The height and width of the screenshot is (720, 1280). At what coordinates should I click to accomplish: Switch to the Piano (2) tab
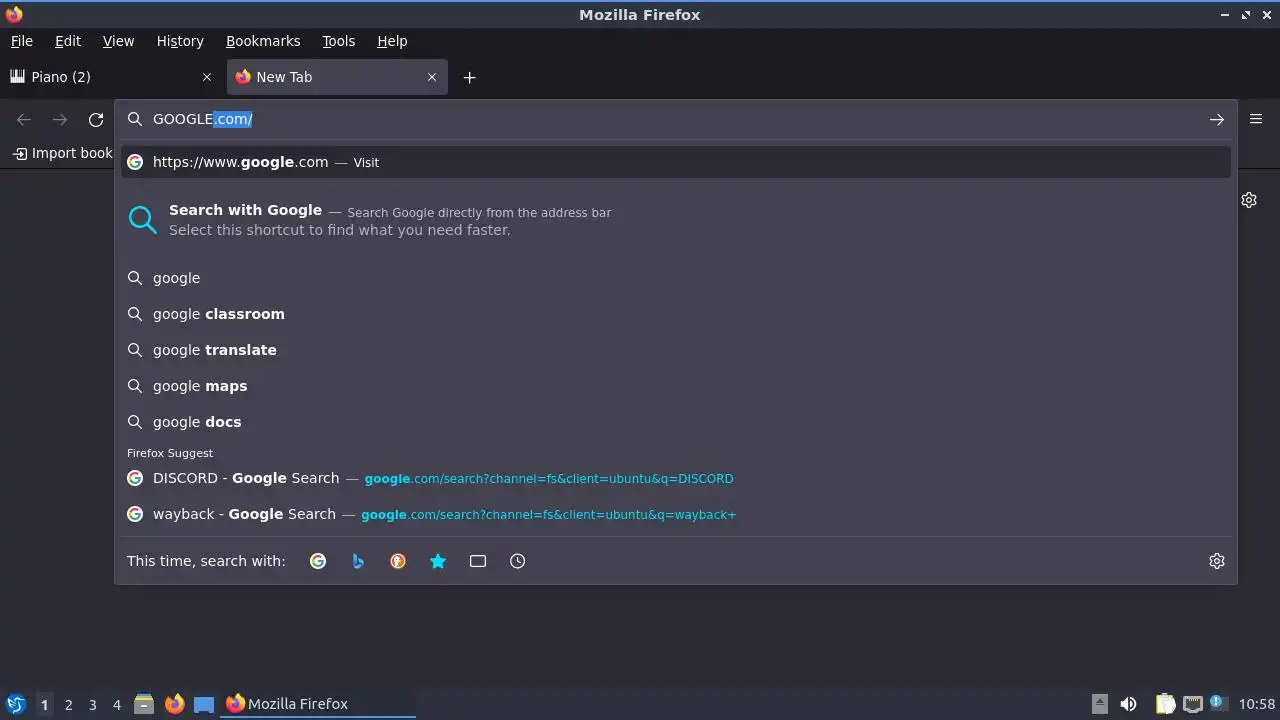point(112,77)
